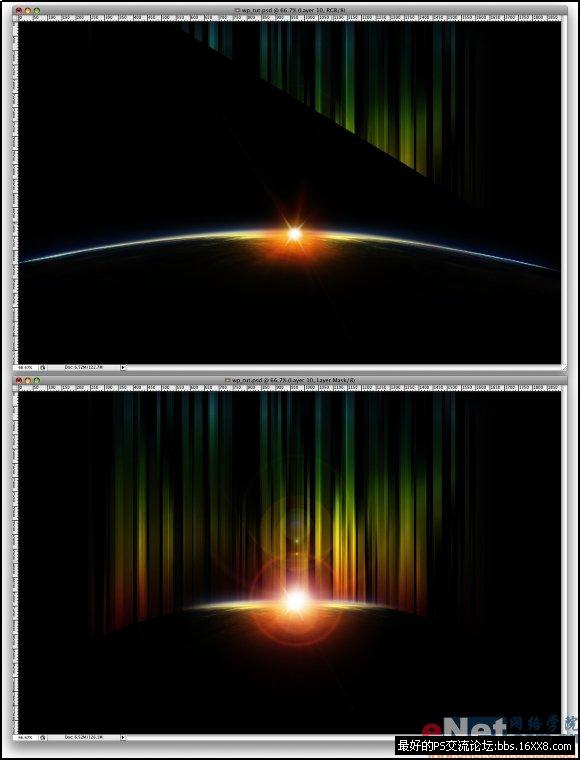The height and width of the screenshot is (760, 580).
Task: Minimize the lower Layer Mask document window
Action: (x=28, y=380)
